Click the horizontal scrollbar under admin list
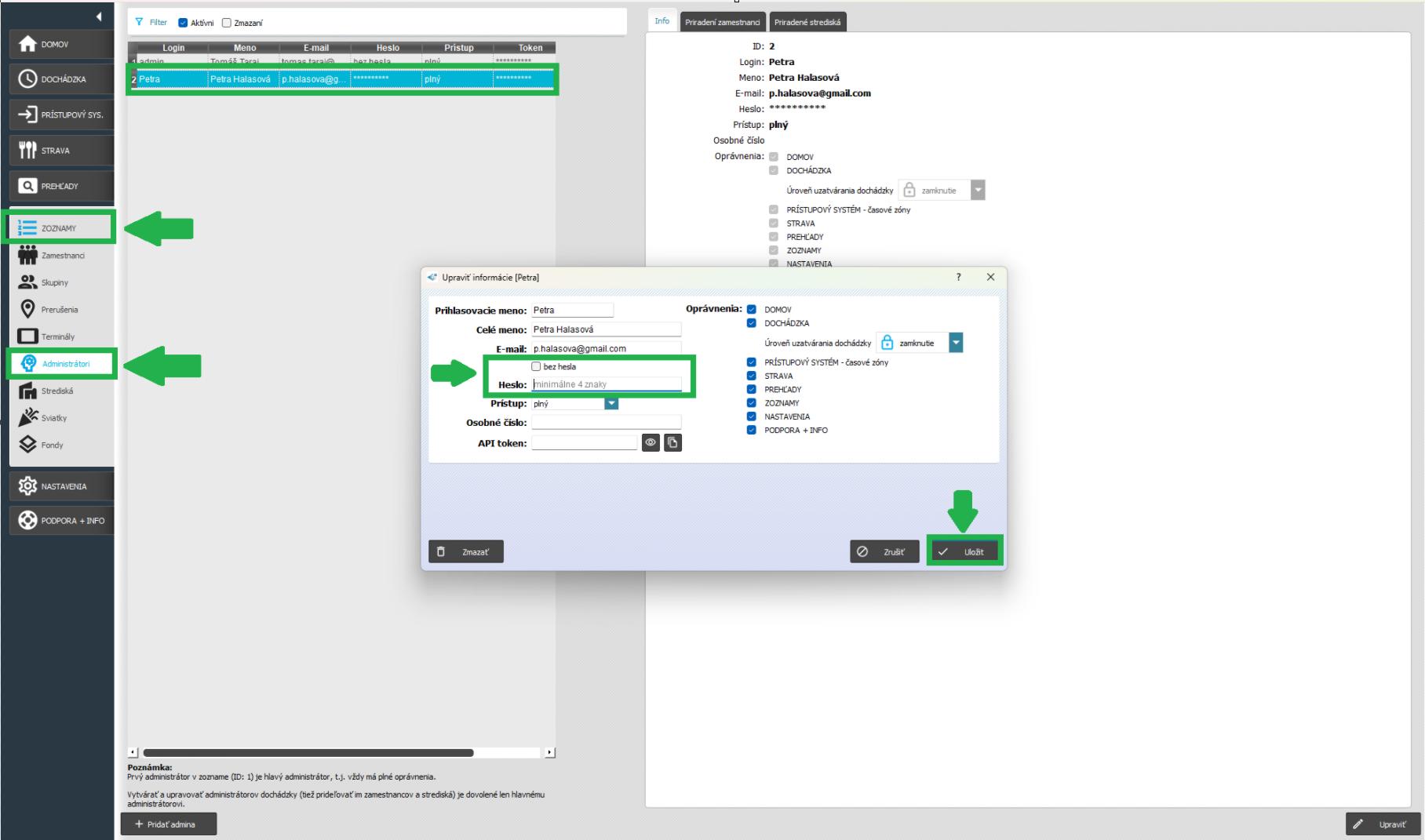 [x=308, y=753]
